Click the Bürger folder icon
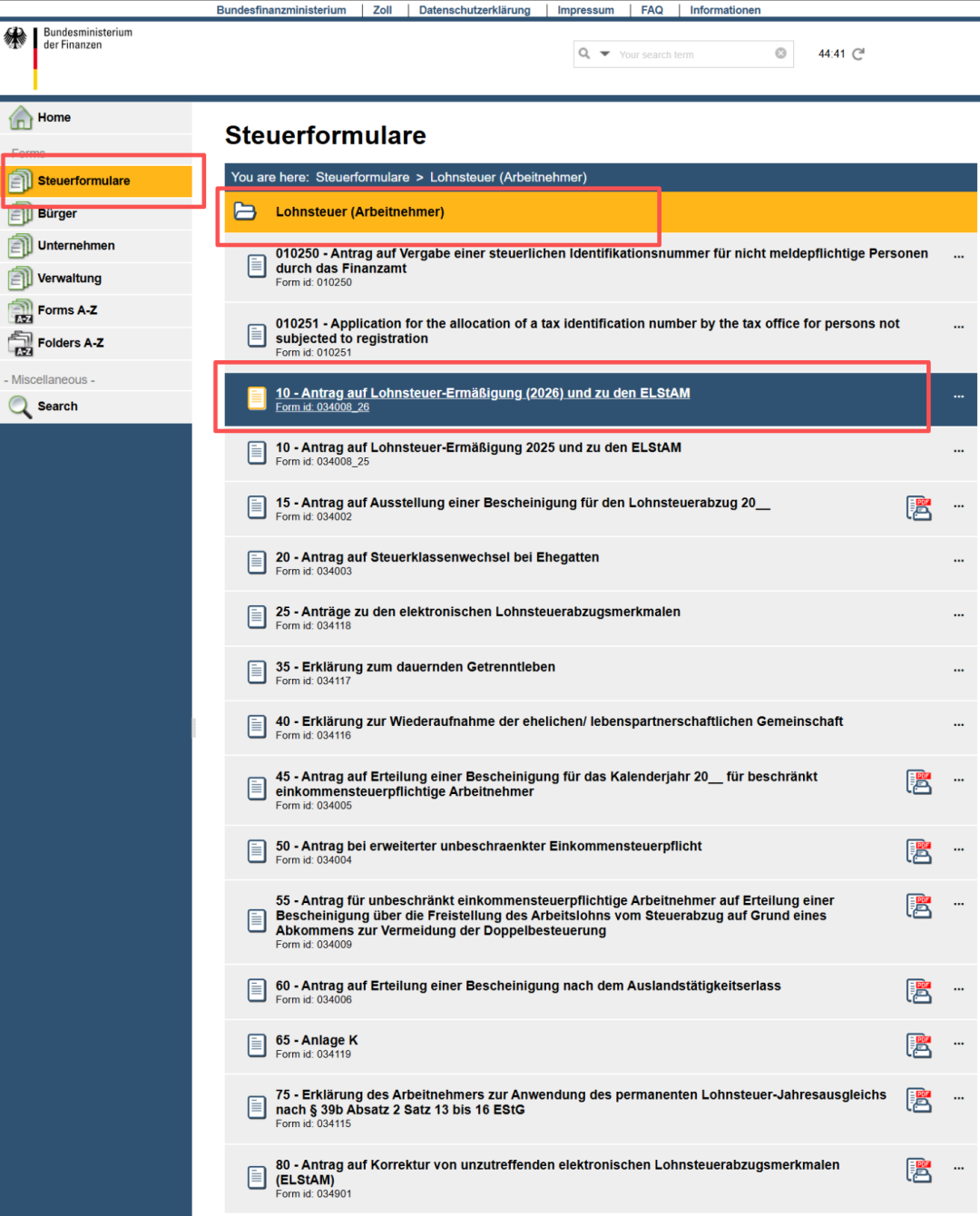This screenshot has height=1216, width=980. click(21, 214)
